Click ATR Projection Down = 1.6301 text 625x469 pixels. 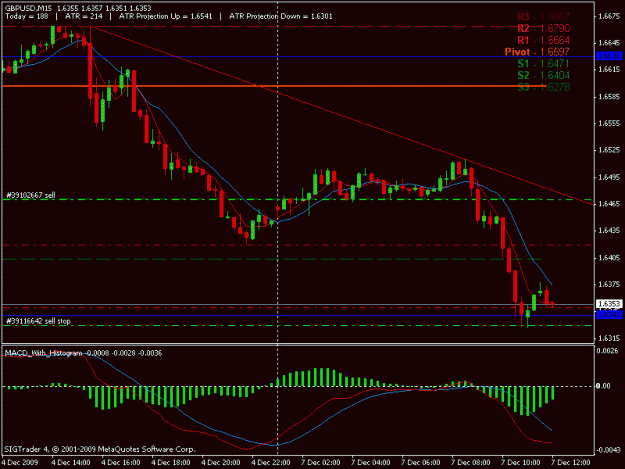[x=281, y=16]
